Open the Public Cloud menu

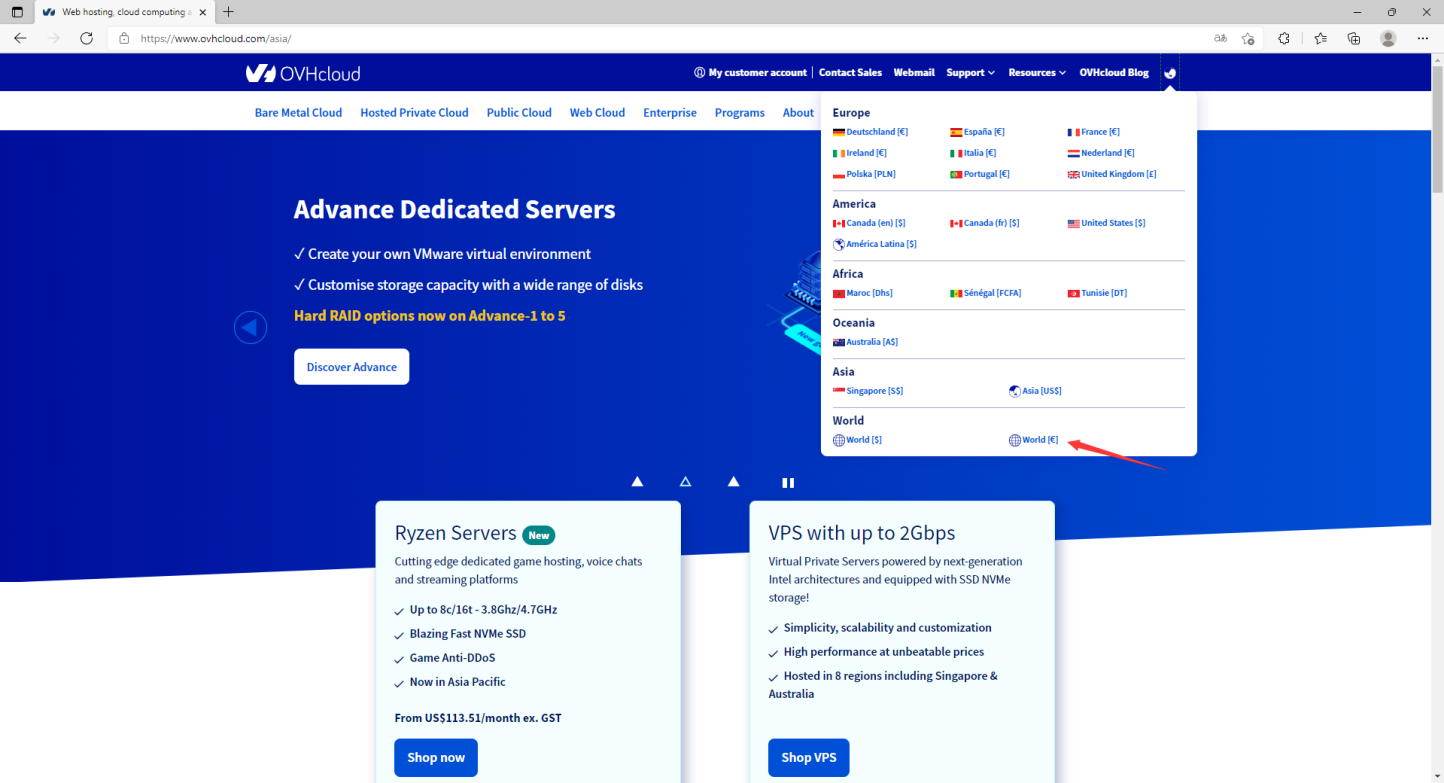[x=519, y=113]
